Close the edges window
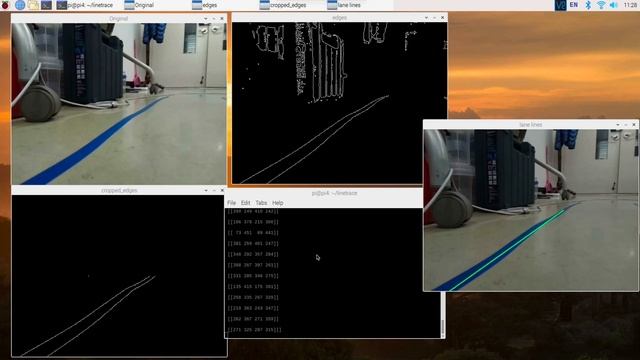 [442, 18]
